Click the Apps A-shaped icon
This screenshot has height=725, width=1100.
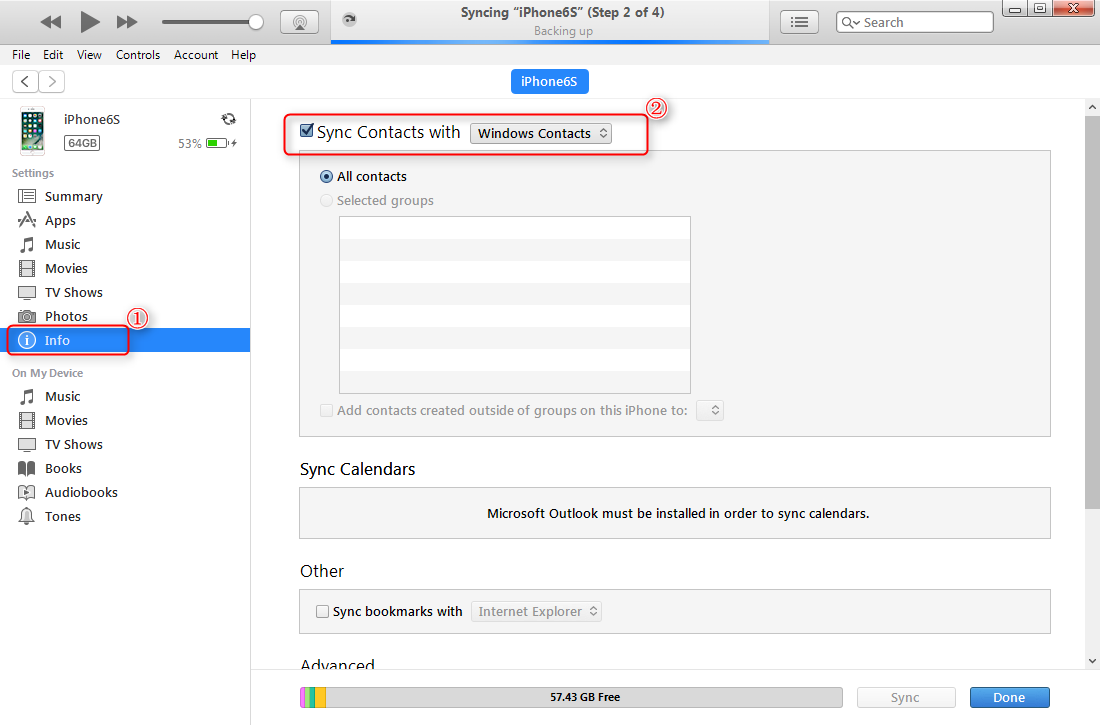click(x=27, y=220)
